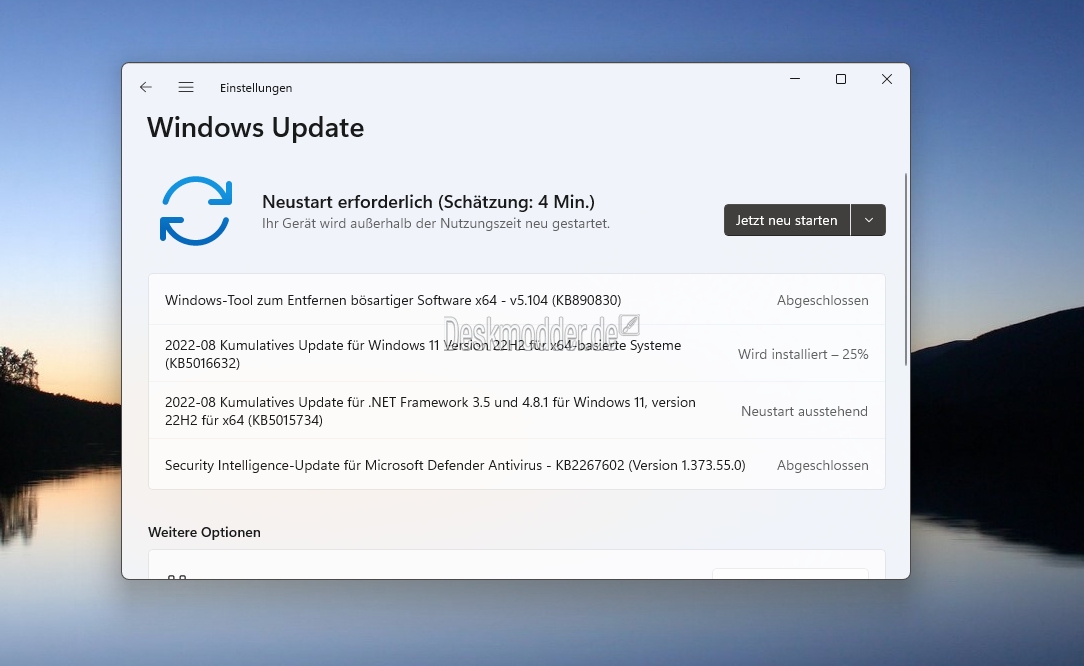Click the Windows Update page title
Viewport: 1084px width, 666px height.
click(x=255, y=128)
